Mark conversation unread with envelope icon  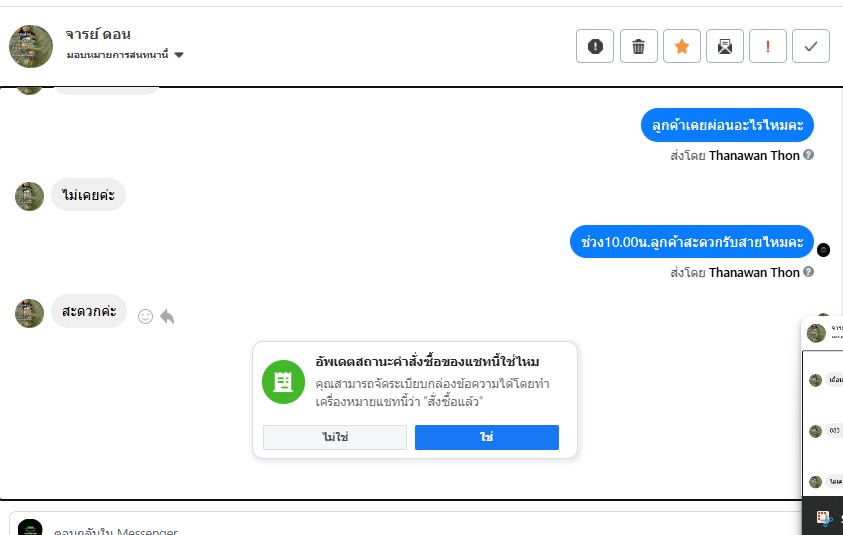(x=725, y=46)
